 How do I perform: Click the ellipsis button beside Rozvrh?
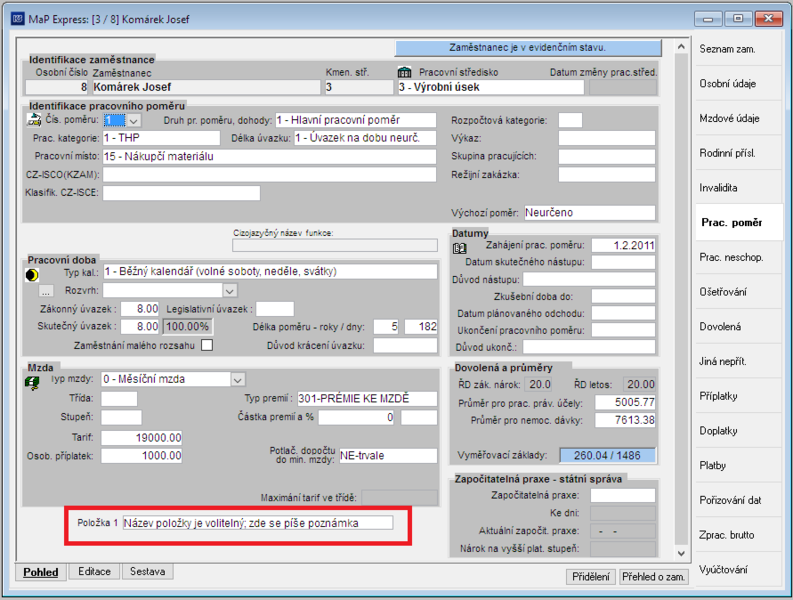click(46, 291)
